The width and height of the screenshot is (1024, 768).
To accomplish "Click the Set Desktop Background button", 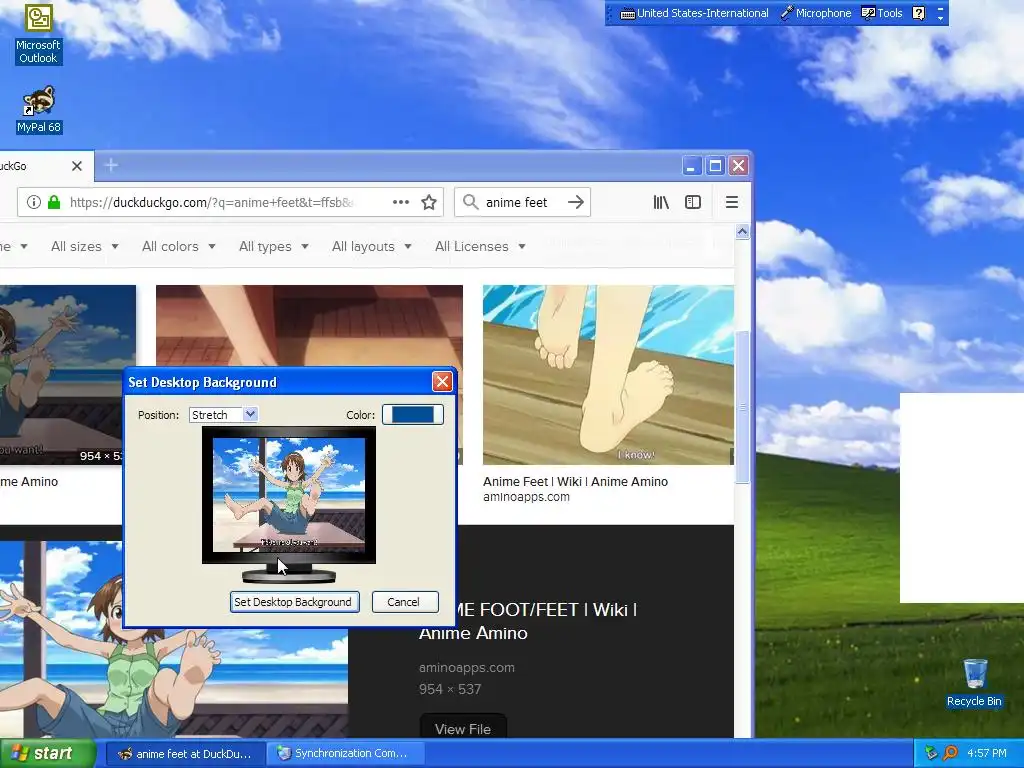I will 295,602.
